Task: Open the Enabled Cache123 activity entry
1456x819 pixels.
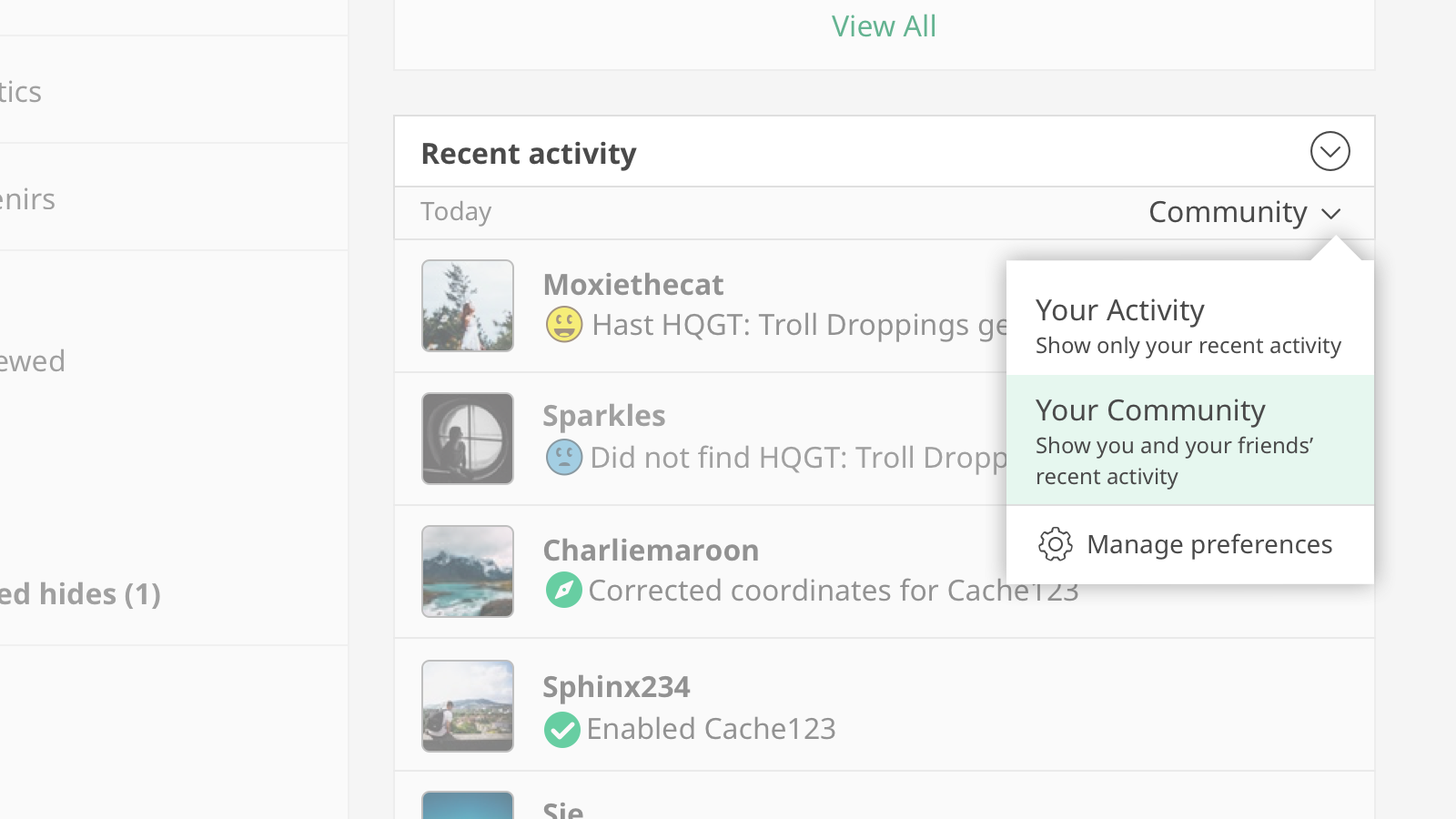Action: [x=711, y=729]
